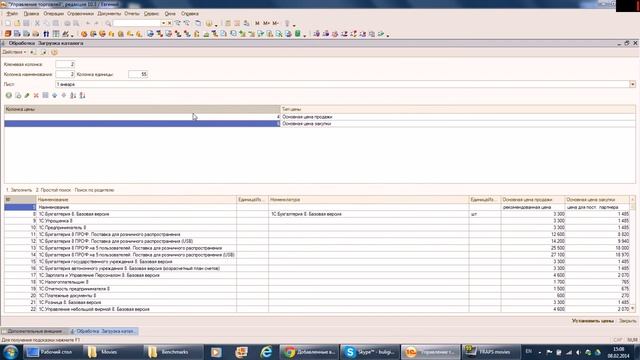Select row 21 '1С:Розница 8. Базовая версия'
Viewport: 640px width, 360px height.
[x=317, y=302]
